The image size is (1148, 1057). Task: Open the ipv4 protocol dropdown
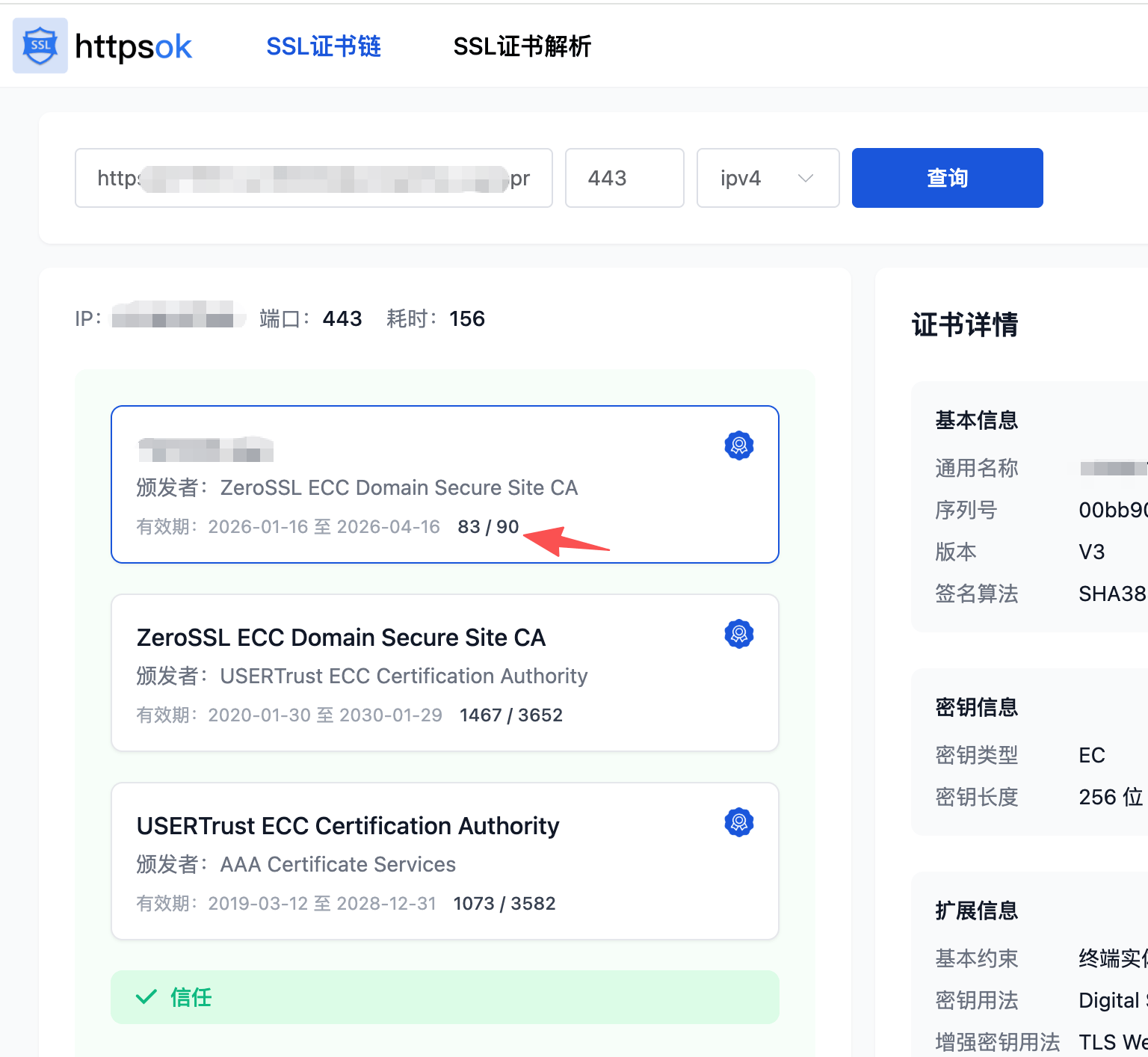point(767,178)
